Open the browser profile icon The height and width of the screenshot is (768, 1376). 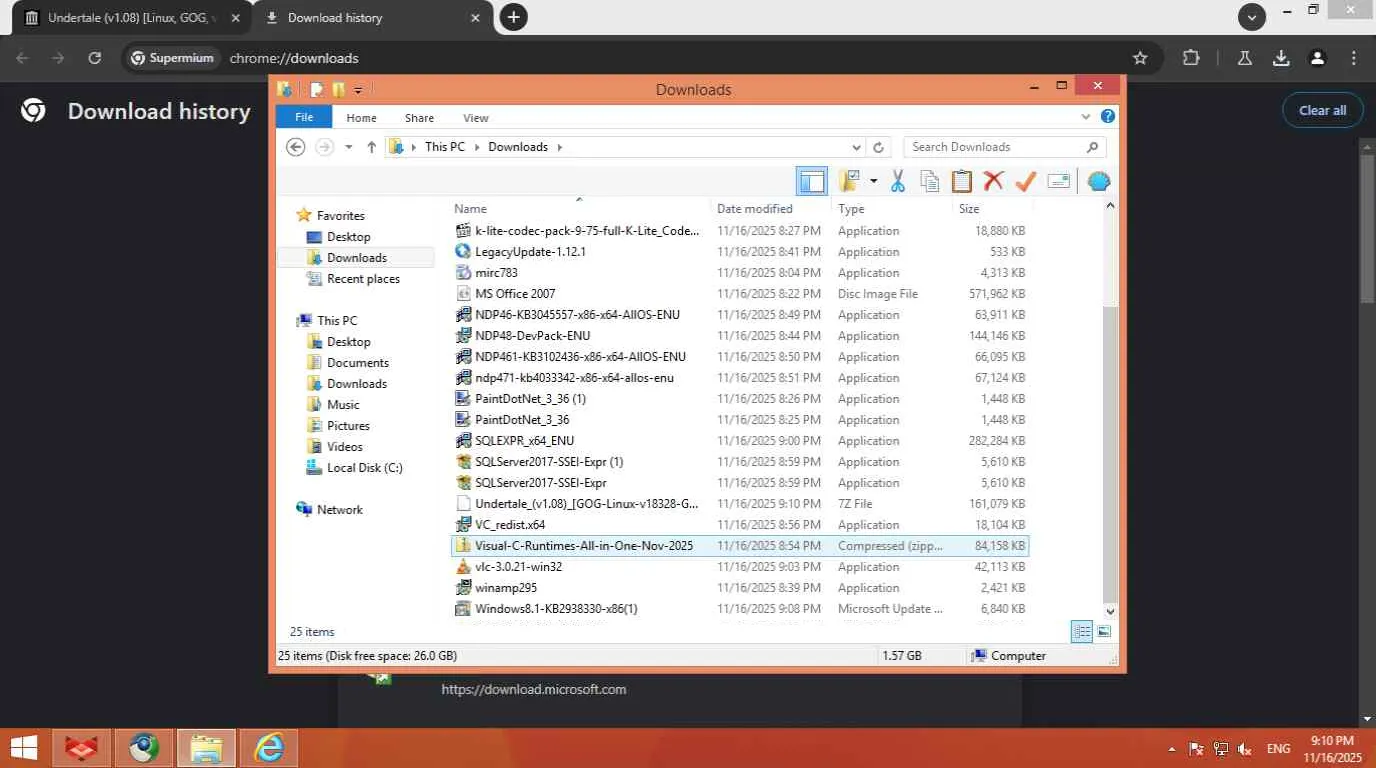click(x=1318, y=58)
